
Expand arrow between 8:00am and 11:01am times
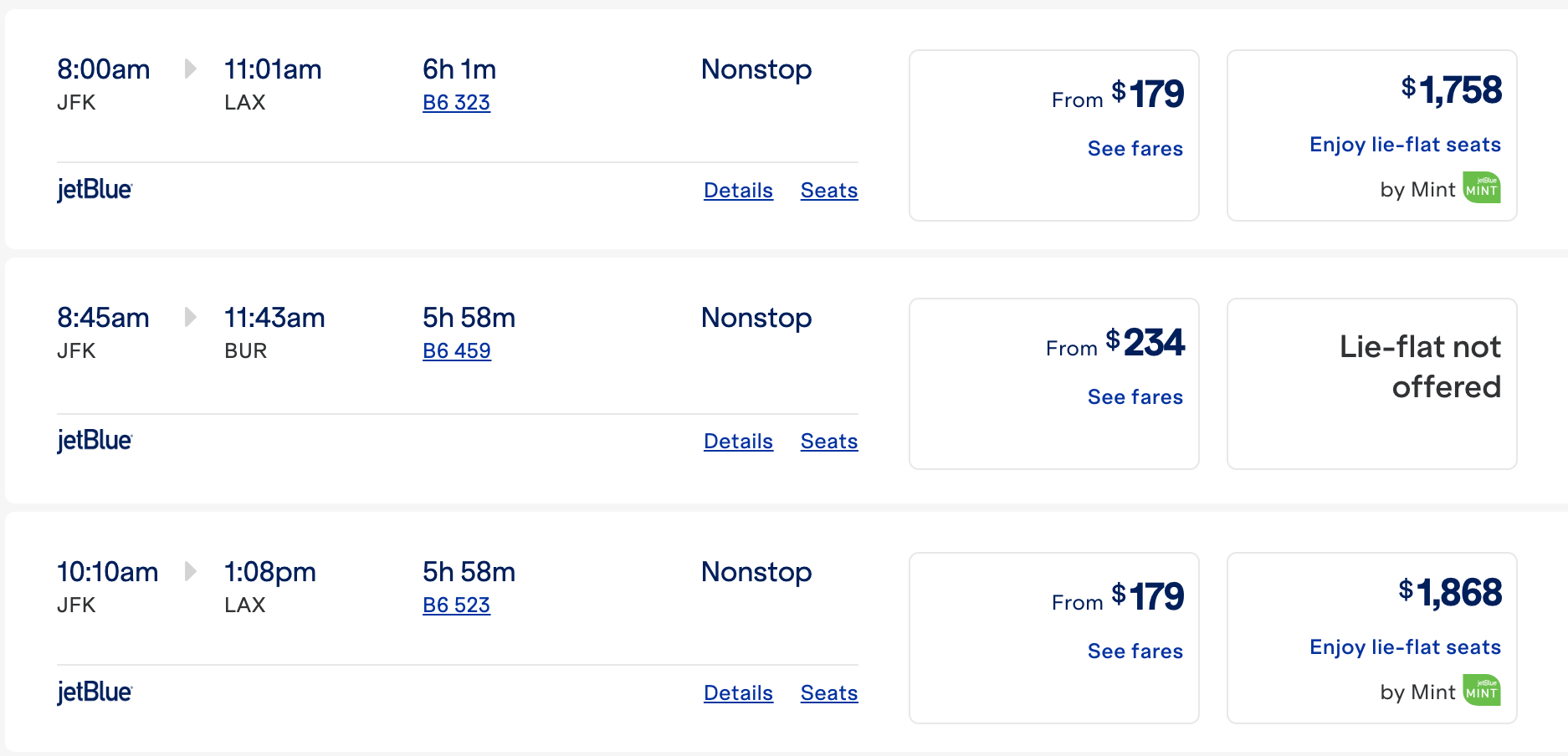[190, 69]
